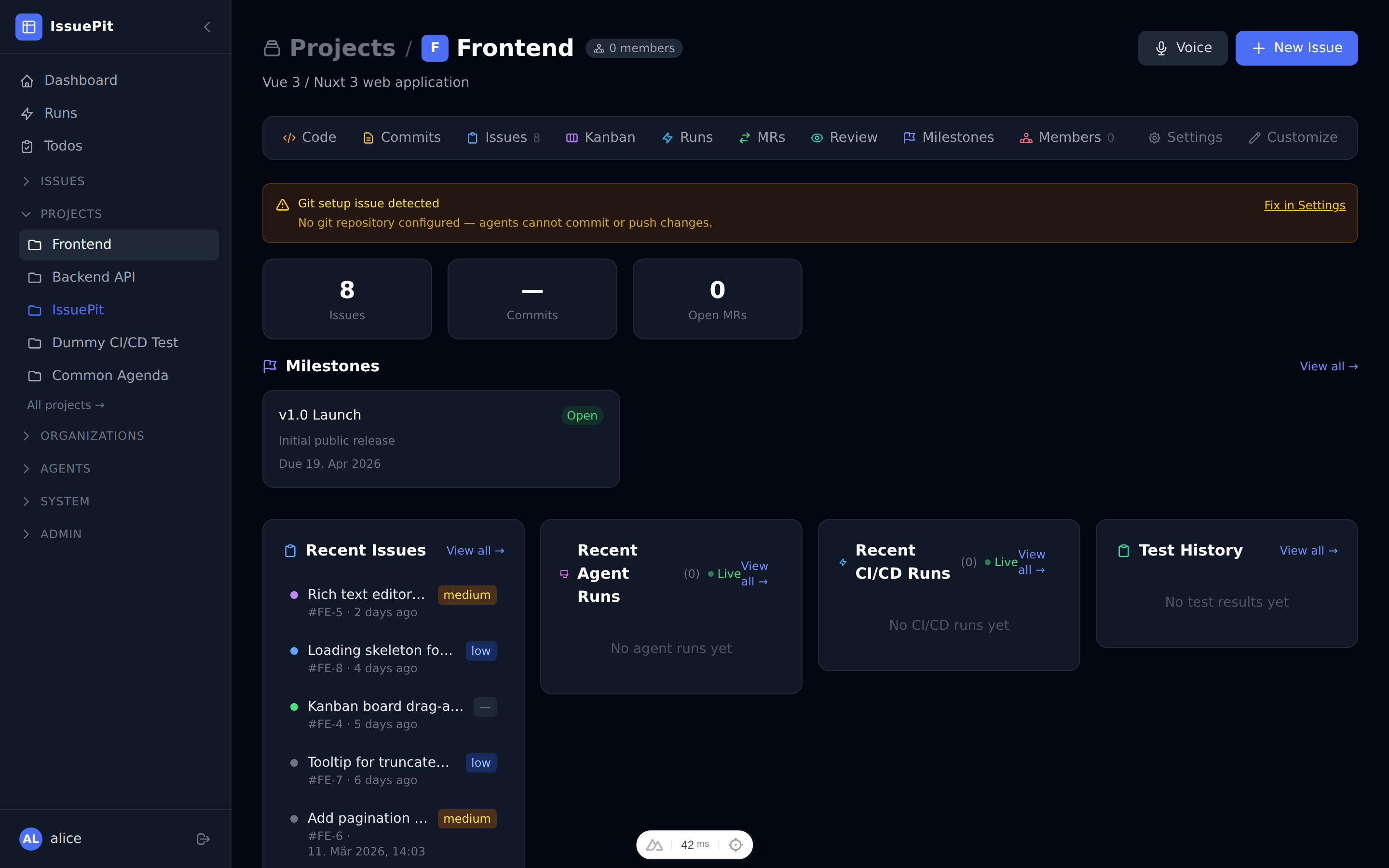Open the Review section via eye icon
The width and height of the screenshot is (1389, 868).
coord(817,137)
